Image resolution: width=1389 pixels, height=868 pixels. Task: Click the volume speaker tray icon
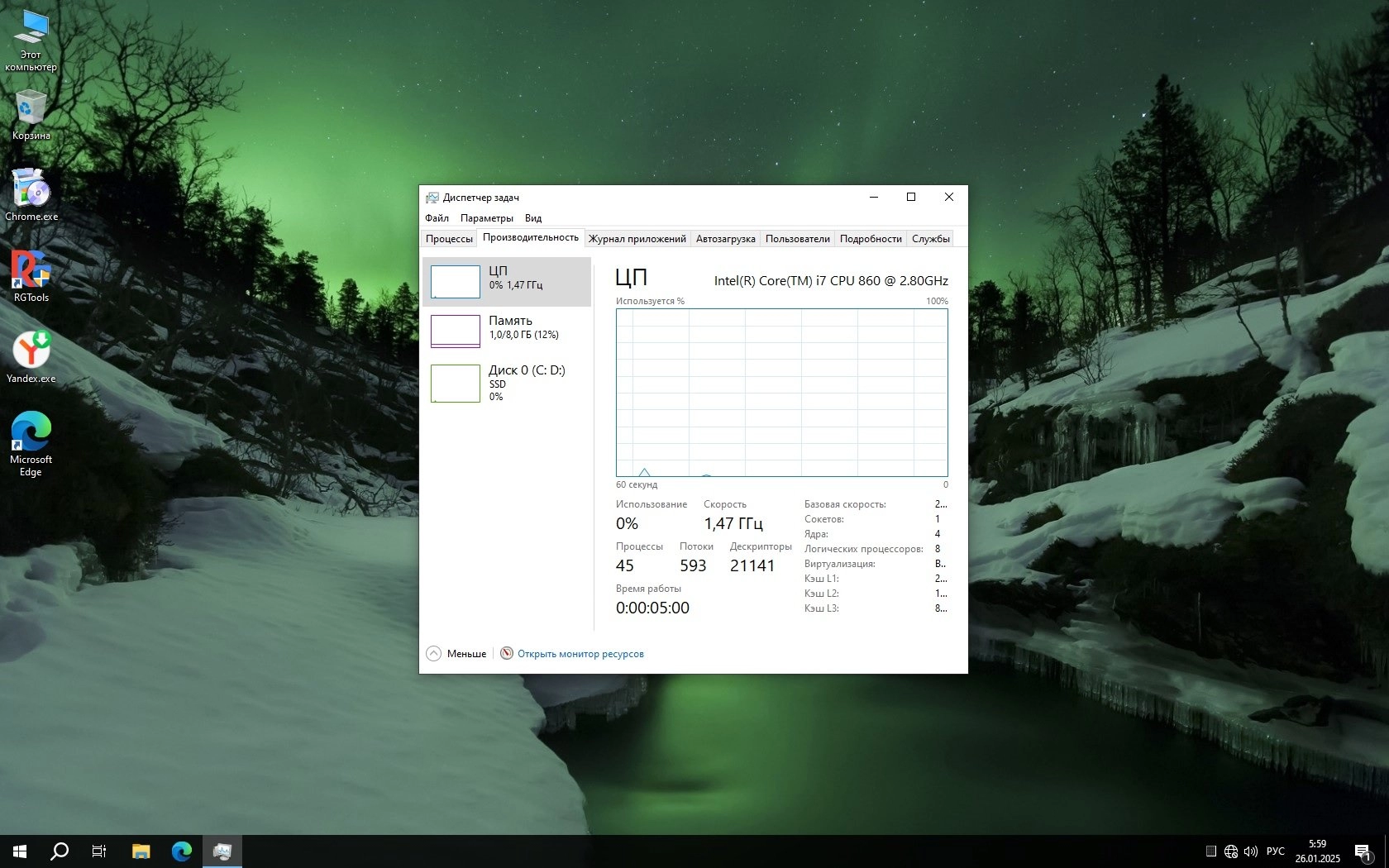click(x=1251, y=851)
